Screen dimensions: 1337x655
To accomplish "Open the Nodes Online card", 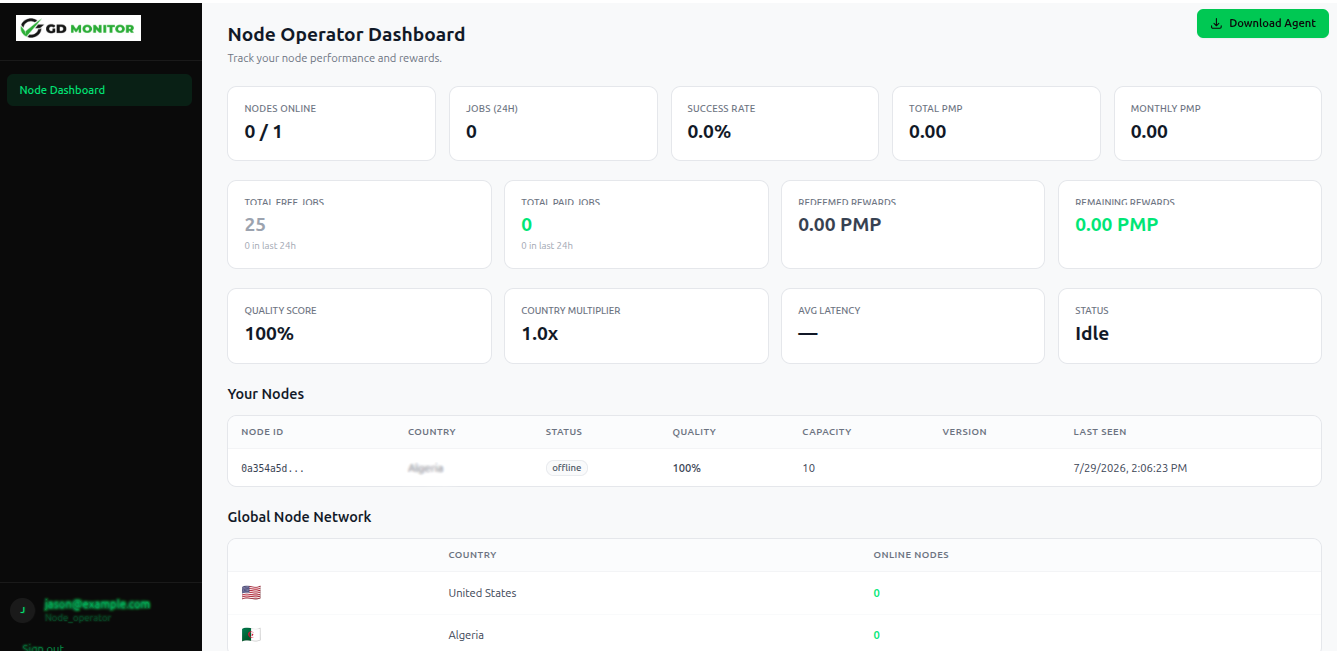I will tap(331, 123).
